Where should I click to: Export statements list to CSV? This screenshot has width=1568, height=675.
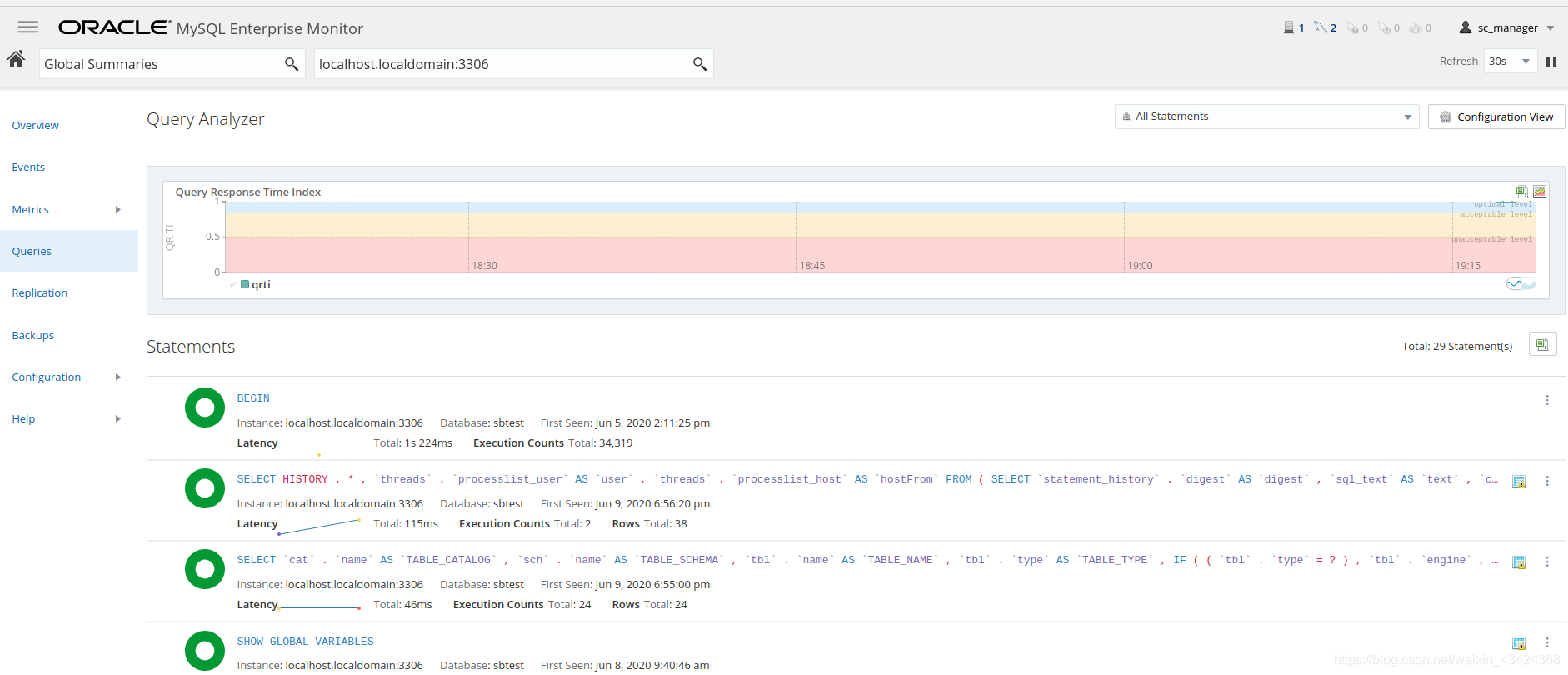pos(1542,344)
